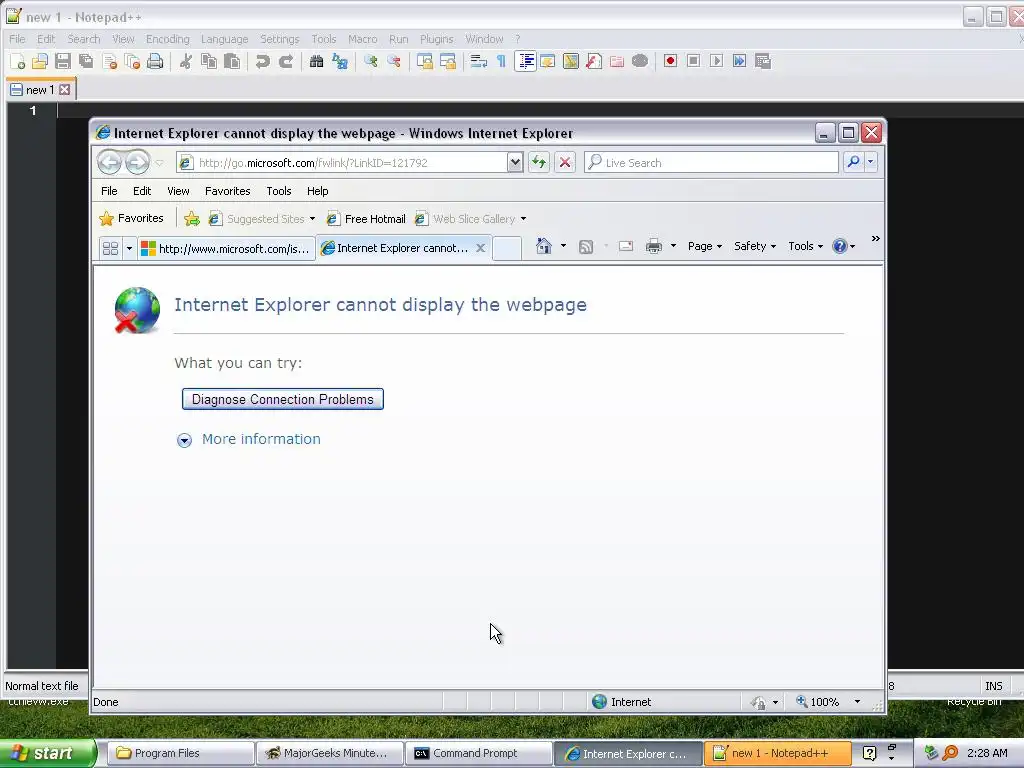Click Open file icon in Notepad++ toolbar
Viewport: 1024px width, 768px height.
point(40,61)
